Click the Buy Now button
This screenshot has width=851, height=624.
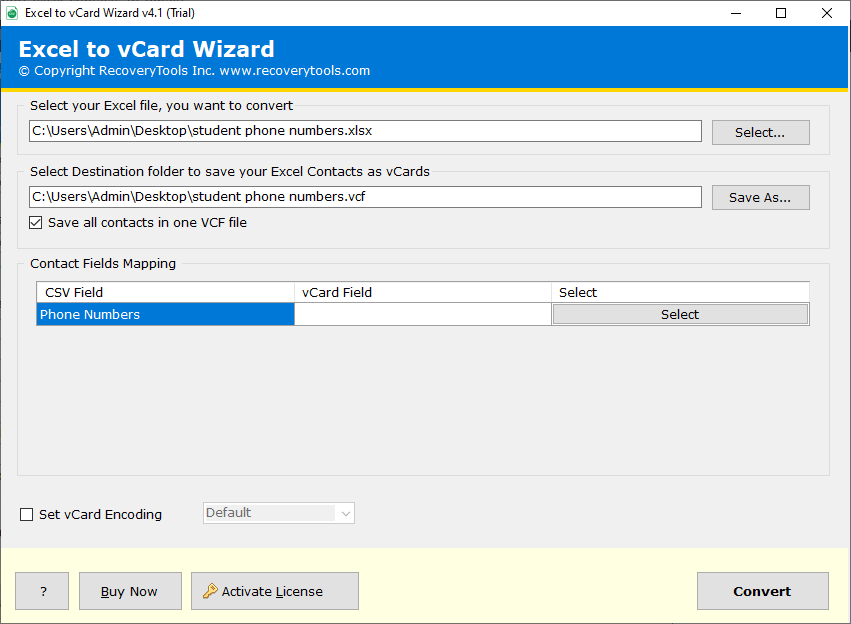point(130,591)
